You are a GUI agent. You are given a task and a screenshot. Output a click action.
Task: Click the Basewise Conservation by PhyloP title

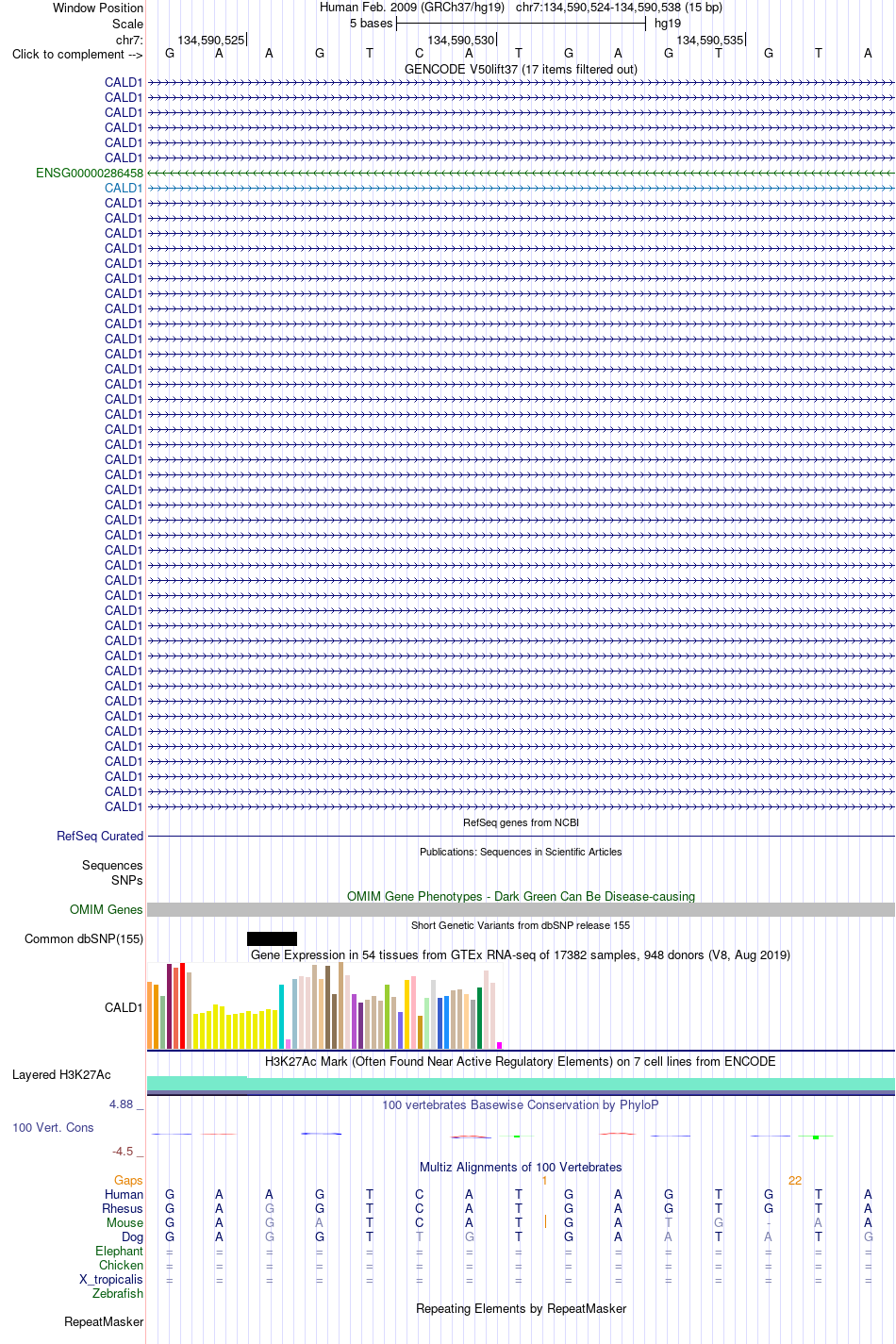tap(521, 1104)
